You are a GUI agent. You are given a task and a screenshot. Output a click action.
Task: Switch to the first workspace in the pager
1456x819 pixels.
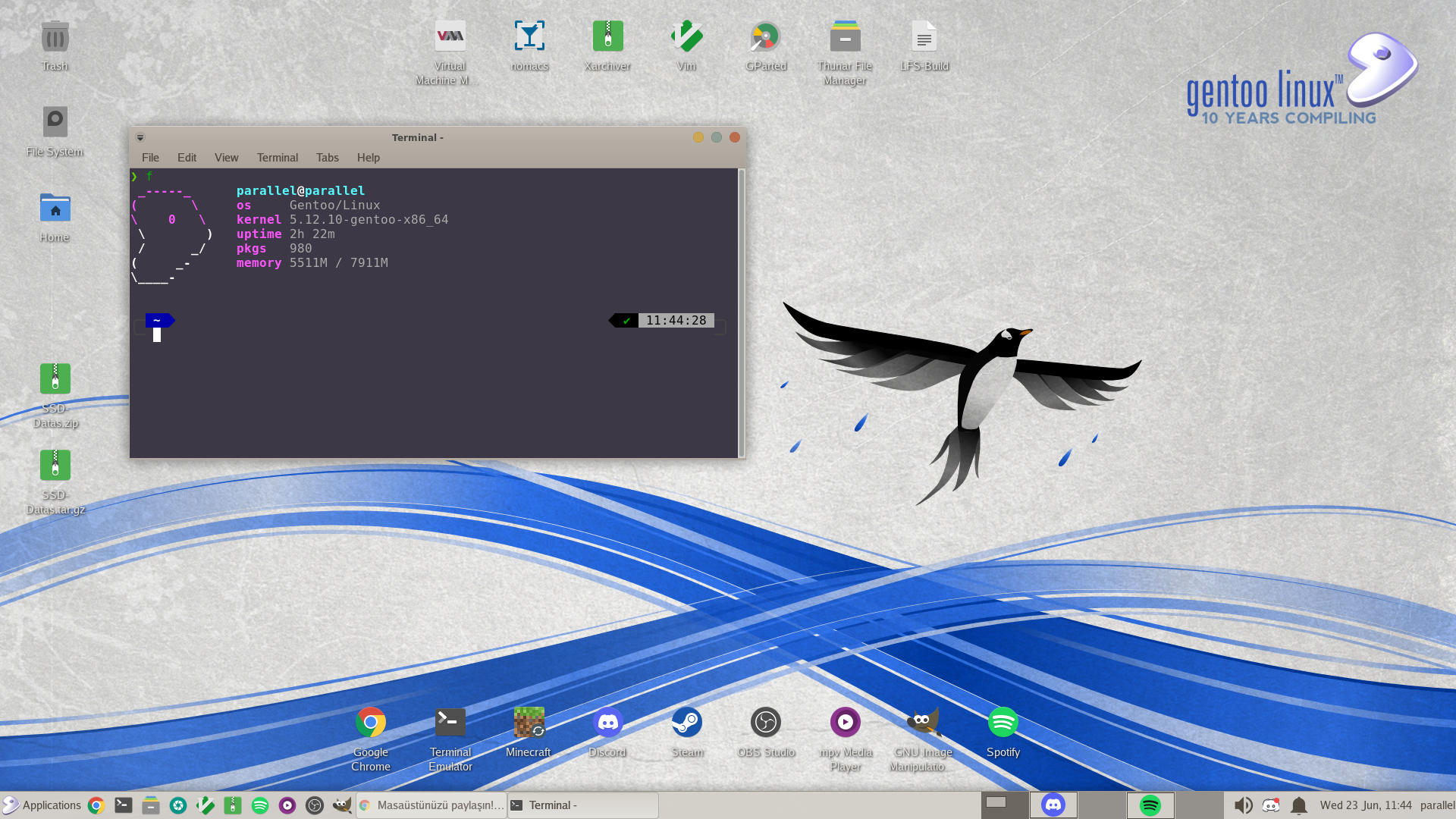coord(1005,805)
